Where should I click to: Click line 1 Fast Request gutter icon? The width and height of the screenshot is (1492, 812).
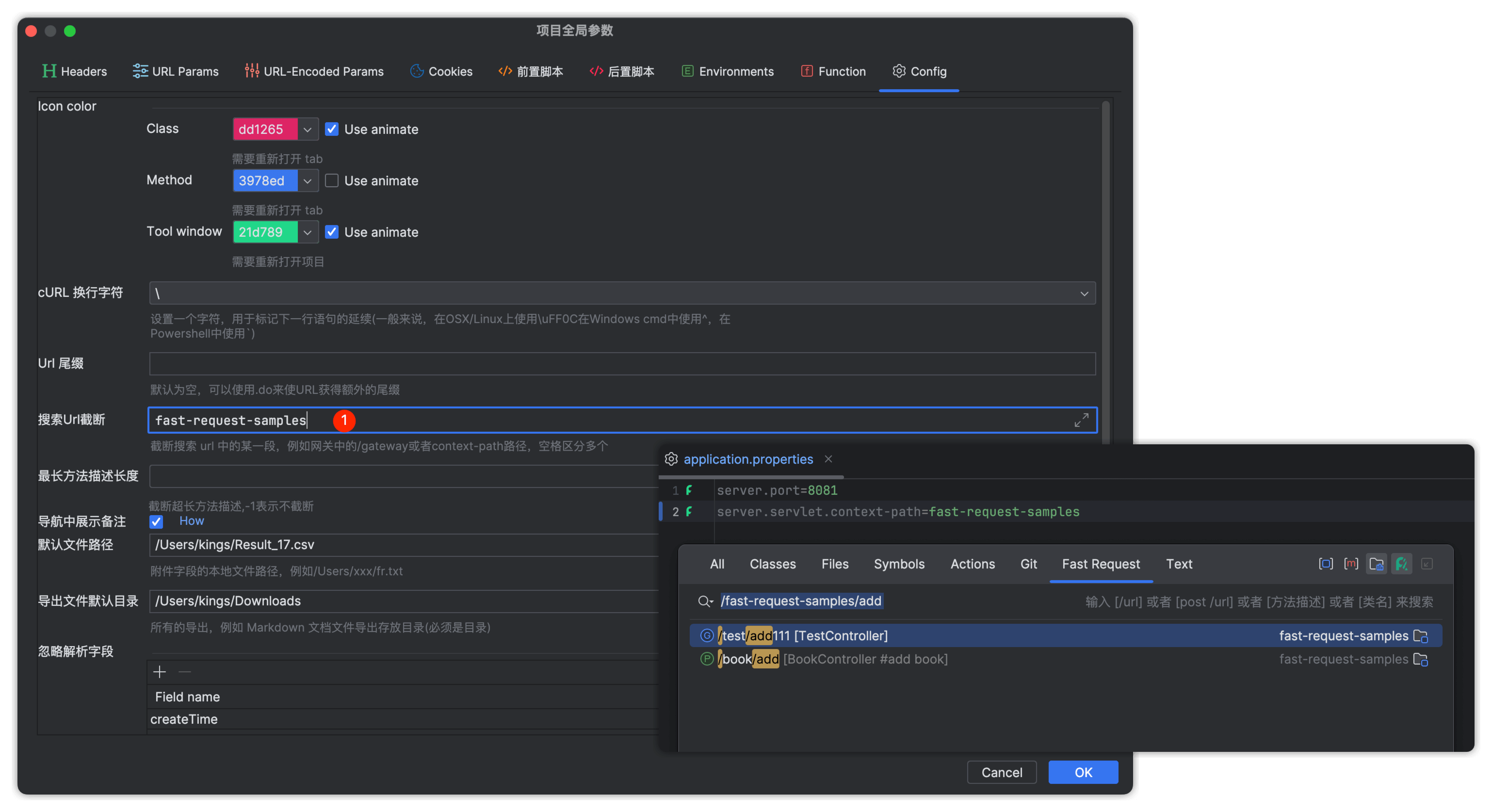tap(689, 490)
